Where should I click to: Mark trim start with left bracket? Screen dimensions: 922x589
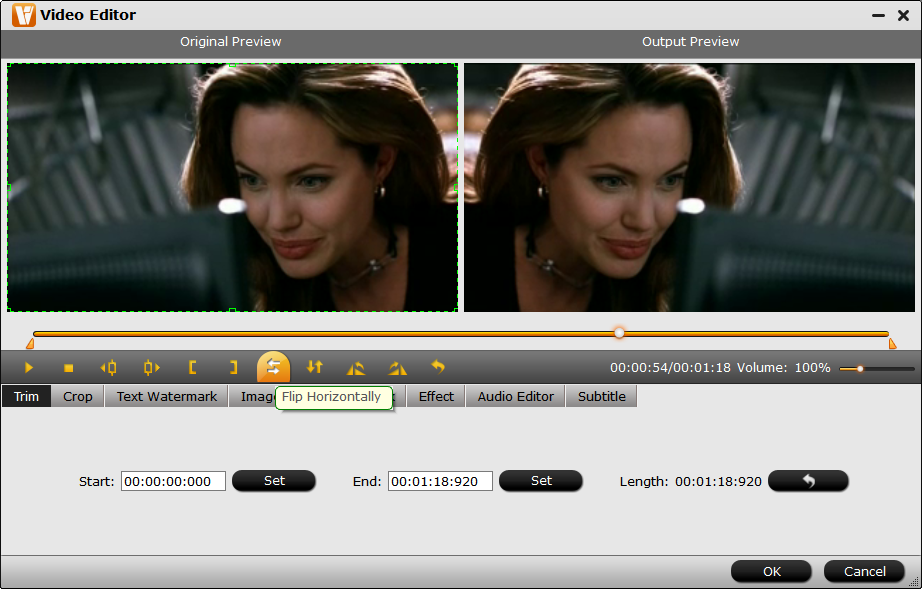point(192,368)
